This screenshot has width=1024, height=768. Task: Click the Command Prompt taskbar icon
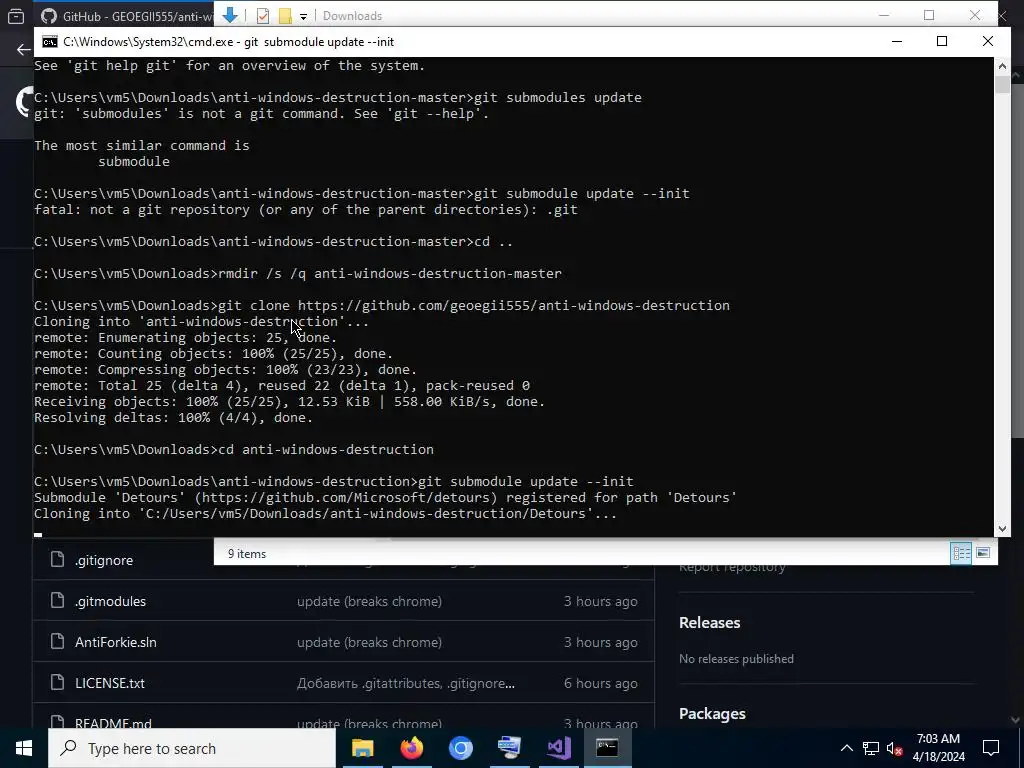coord(607,748)
